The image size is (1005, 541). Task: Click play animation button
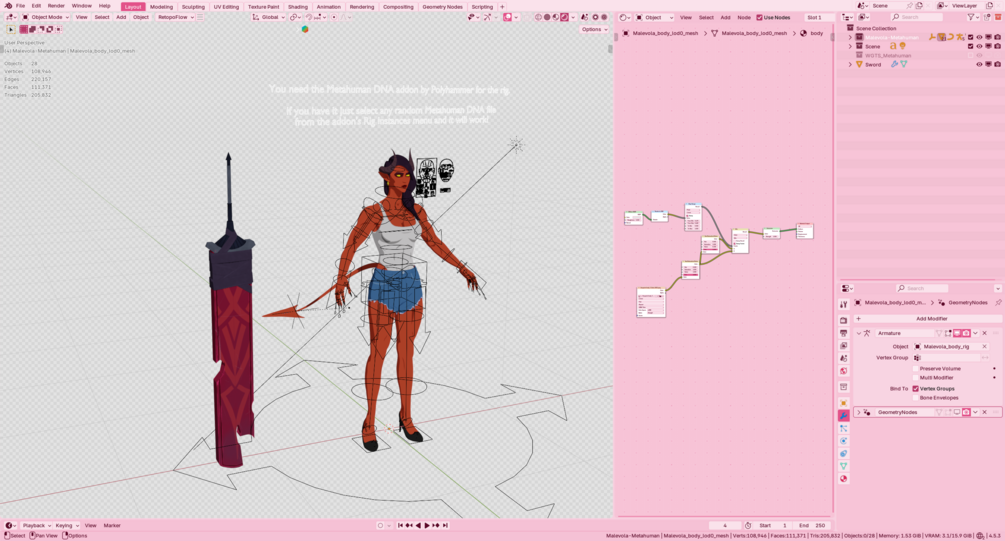(x=427, y=526)
